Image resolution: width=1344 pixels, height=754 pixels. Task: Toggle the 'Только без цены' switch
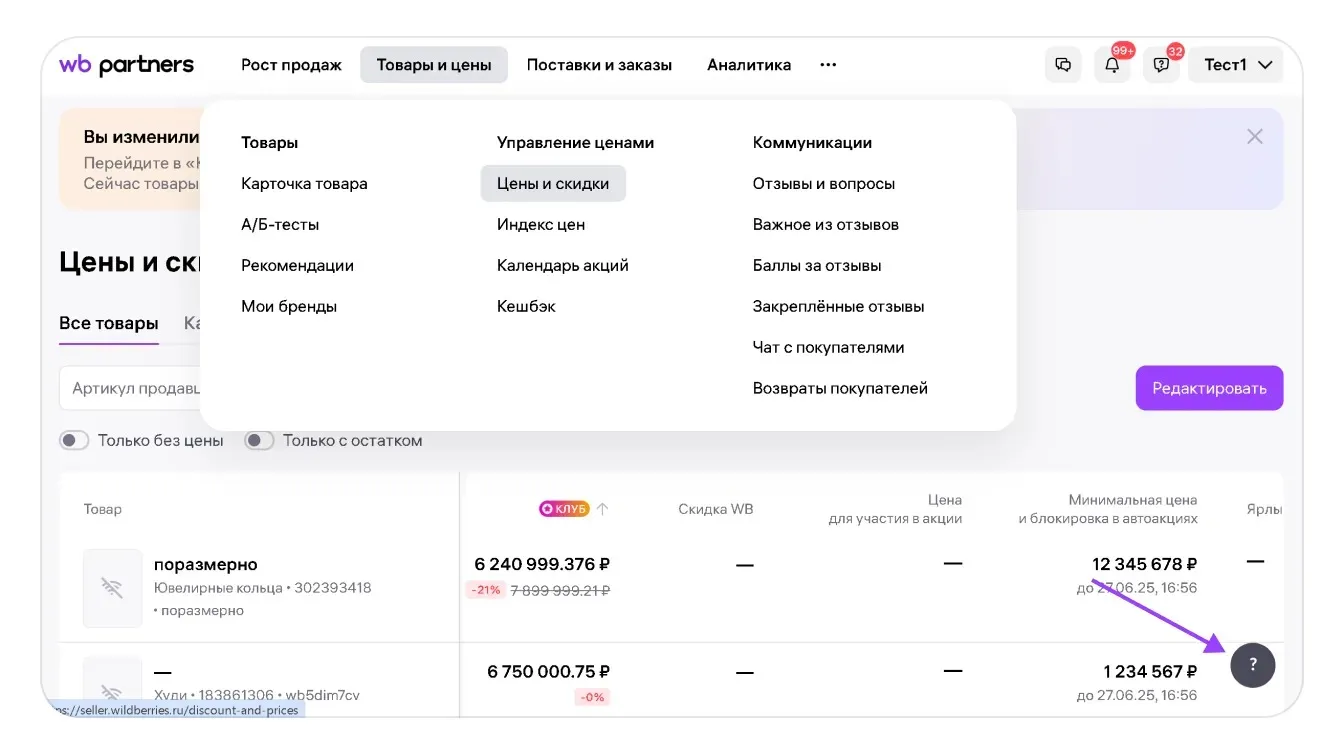click(x=74, y=440)
